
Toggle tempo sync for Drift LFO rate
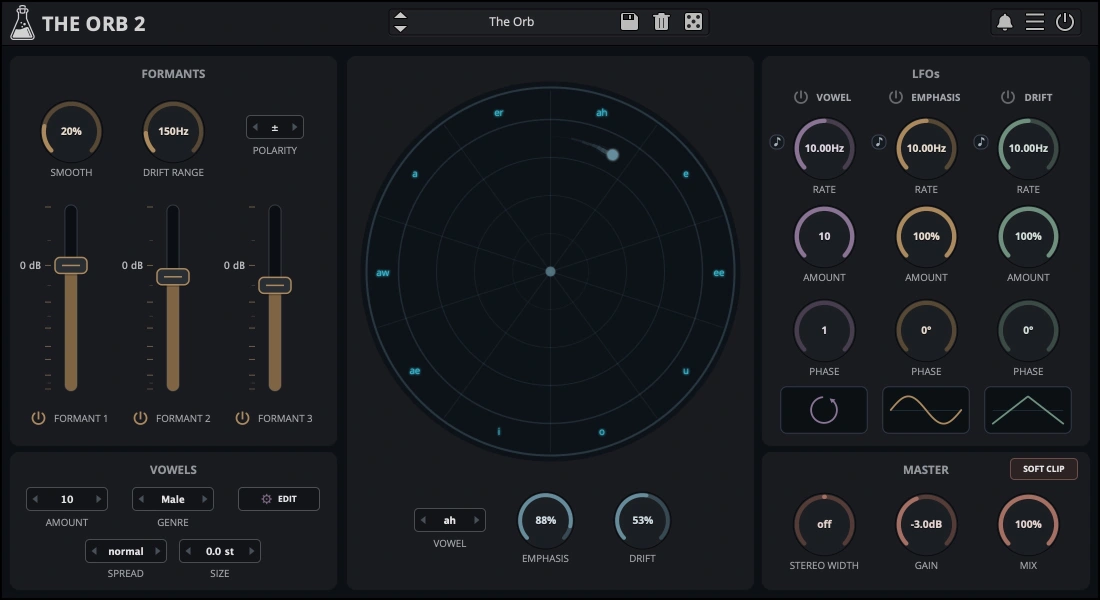(981, 142)
